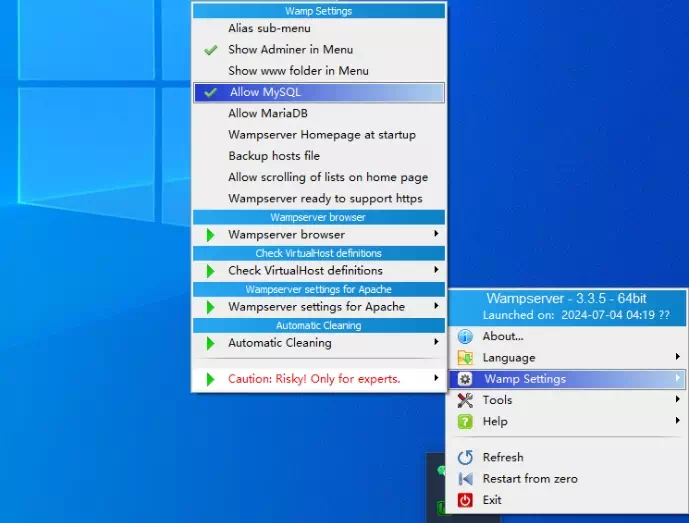Click the Language flag icon
The width and height of the screenshot is (689, 523).
(x=465, y=357)
